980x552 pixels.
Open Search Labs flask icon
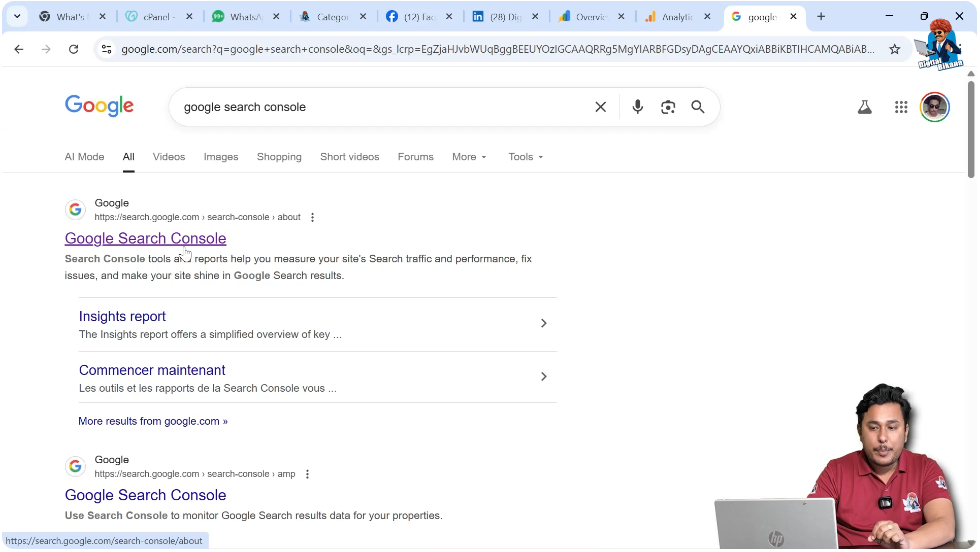click(x=864, y=107)
